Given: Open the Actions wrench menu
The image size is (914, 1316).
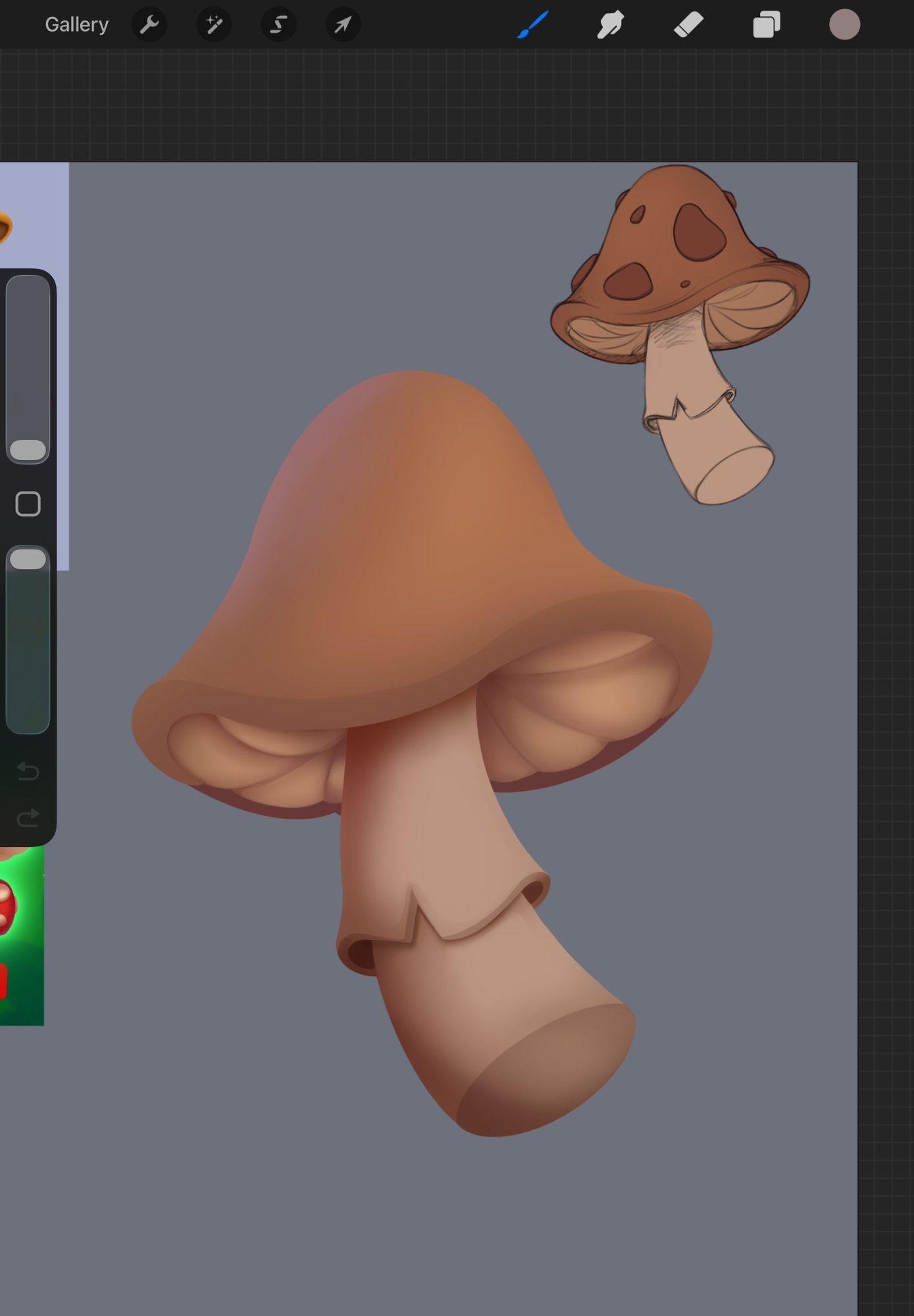Looking at the screenshot, I should 149,25.
